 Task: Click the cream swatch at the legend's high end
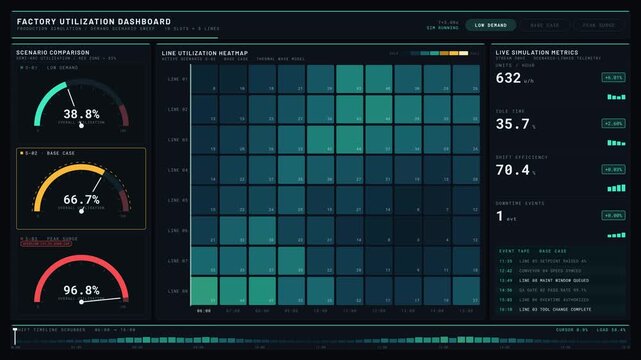(x=464, y=53)
